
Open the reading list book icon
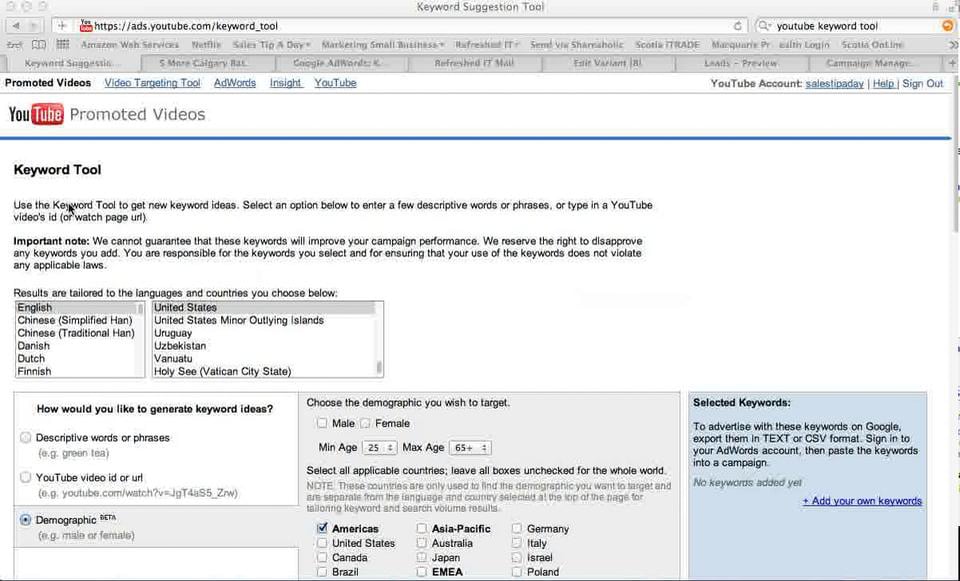coord(39,45)
